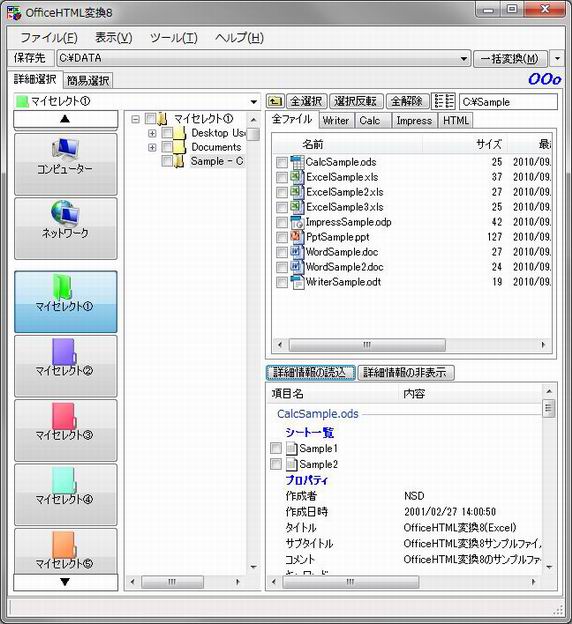Click the 全選択 button

pos(306,101)
